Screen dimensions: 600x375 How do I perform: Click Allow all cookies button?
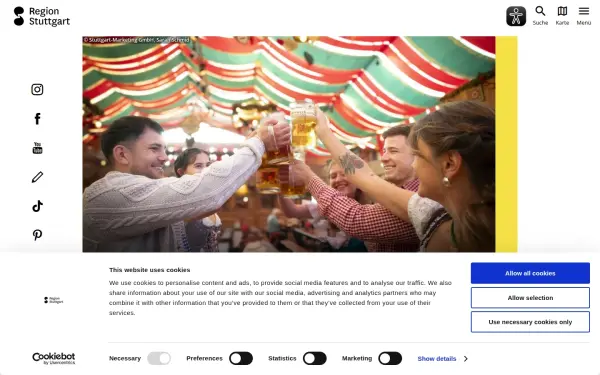click(x=530, y=273)
